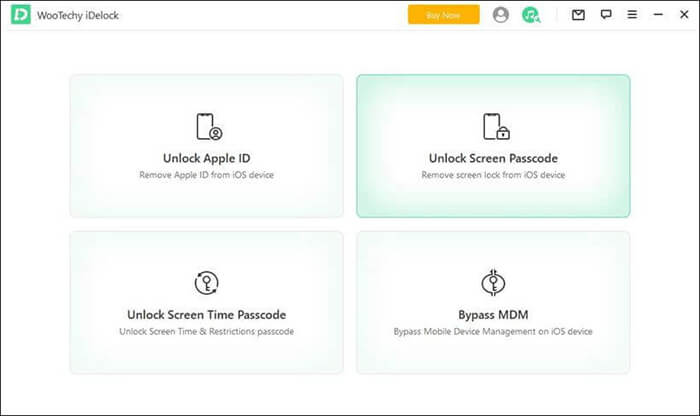This screenshot has width=700, height=416.
Task: Click the orange Buy Now button
Action: (443, 15)
